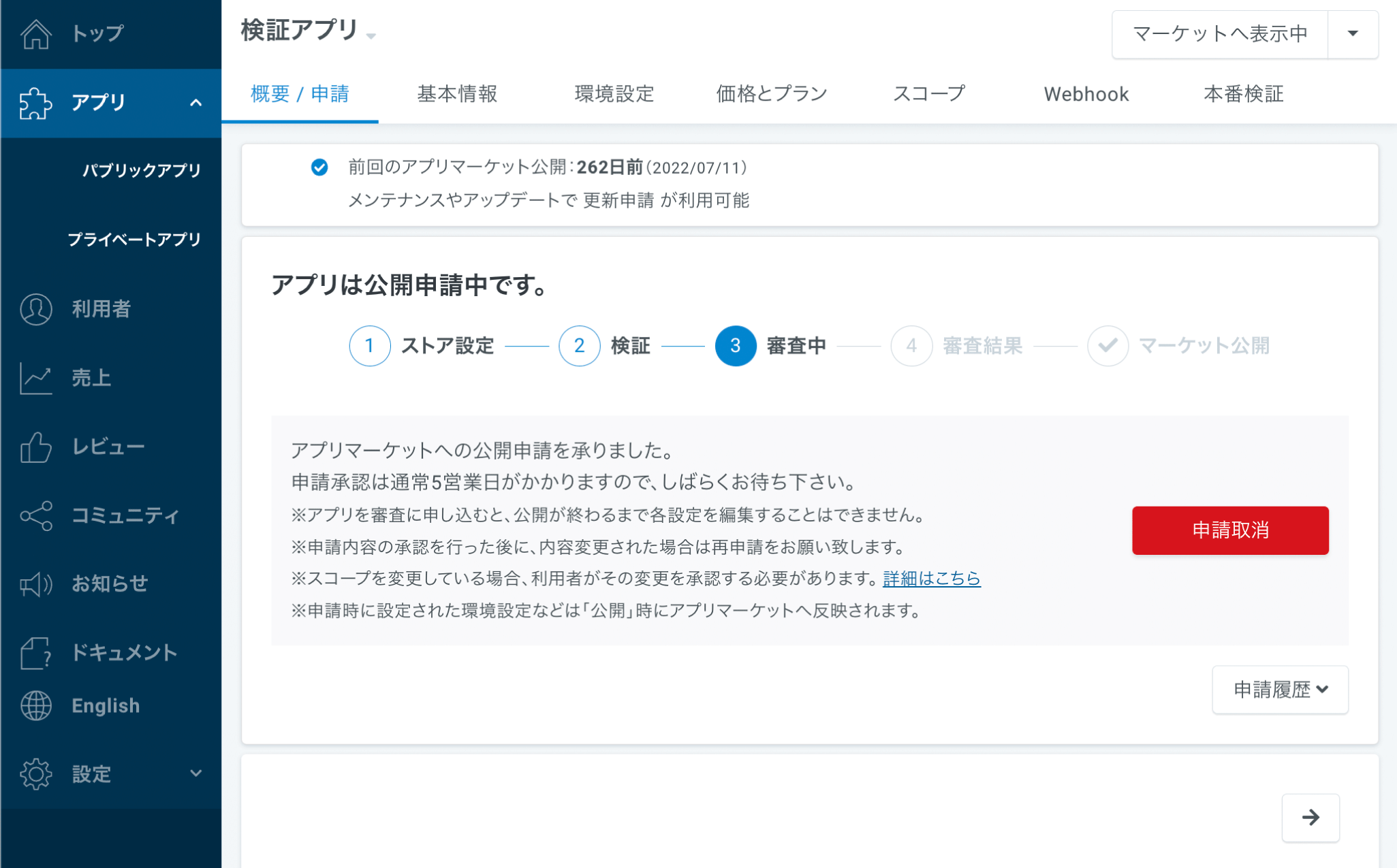Click the right arrow button

pyautogui.click(x=1310, y=818)
